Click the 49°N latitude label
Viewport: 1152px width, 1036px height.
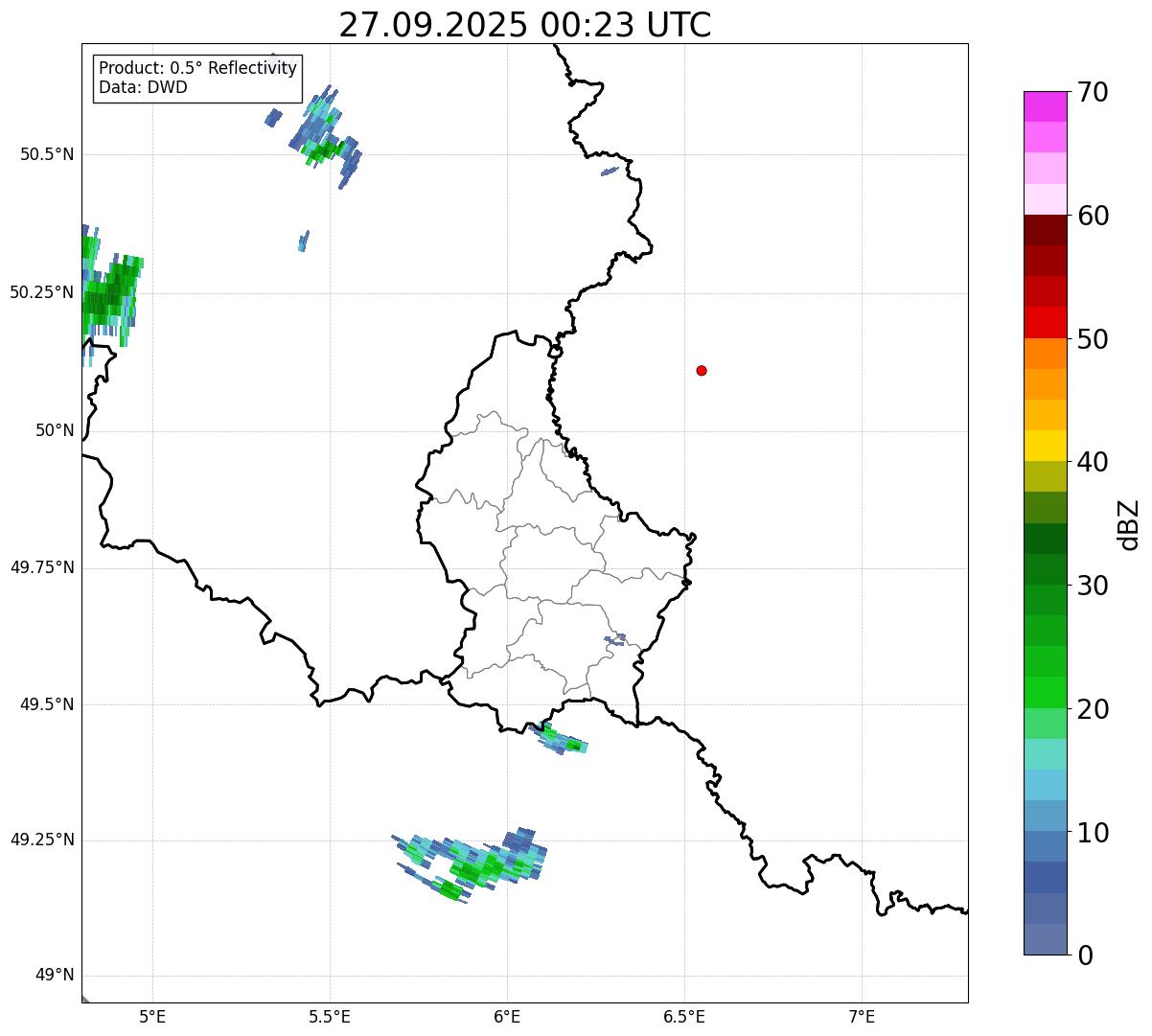(x=55, y=976)
